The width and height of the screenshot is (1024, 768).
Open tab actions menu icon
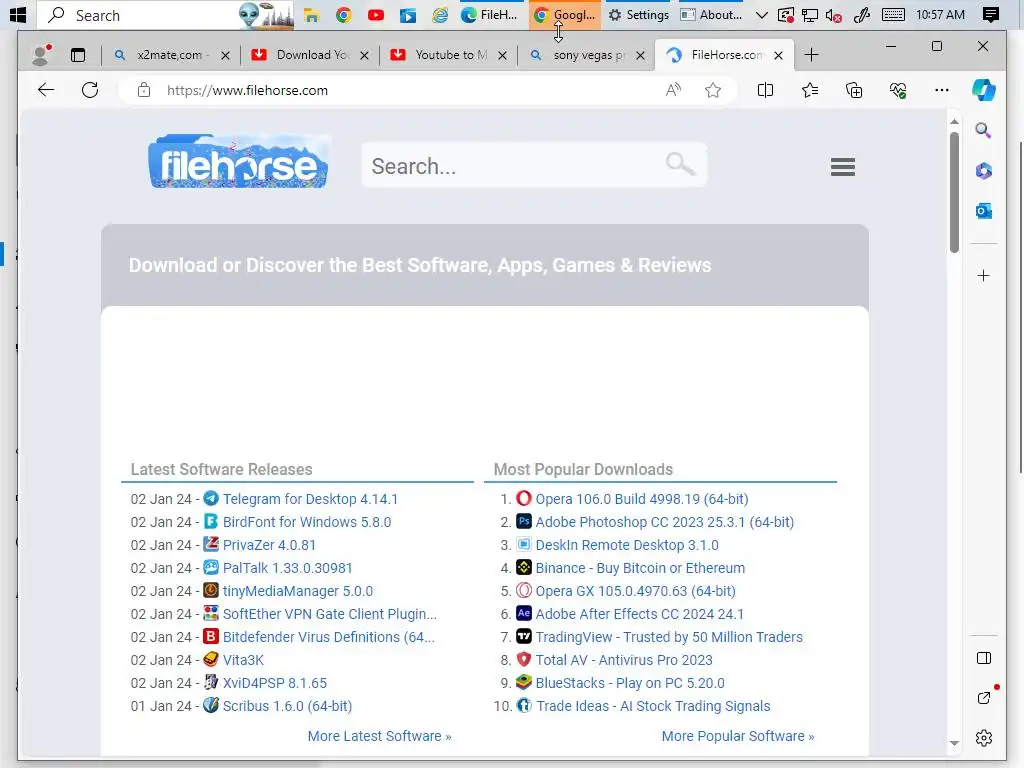78,56
